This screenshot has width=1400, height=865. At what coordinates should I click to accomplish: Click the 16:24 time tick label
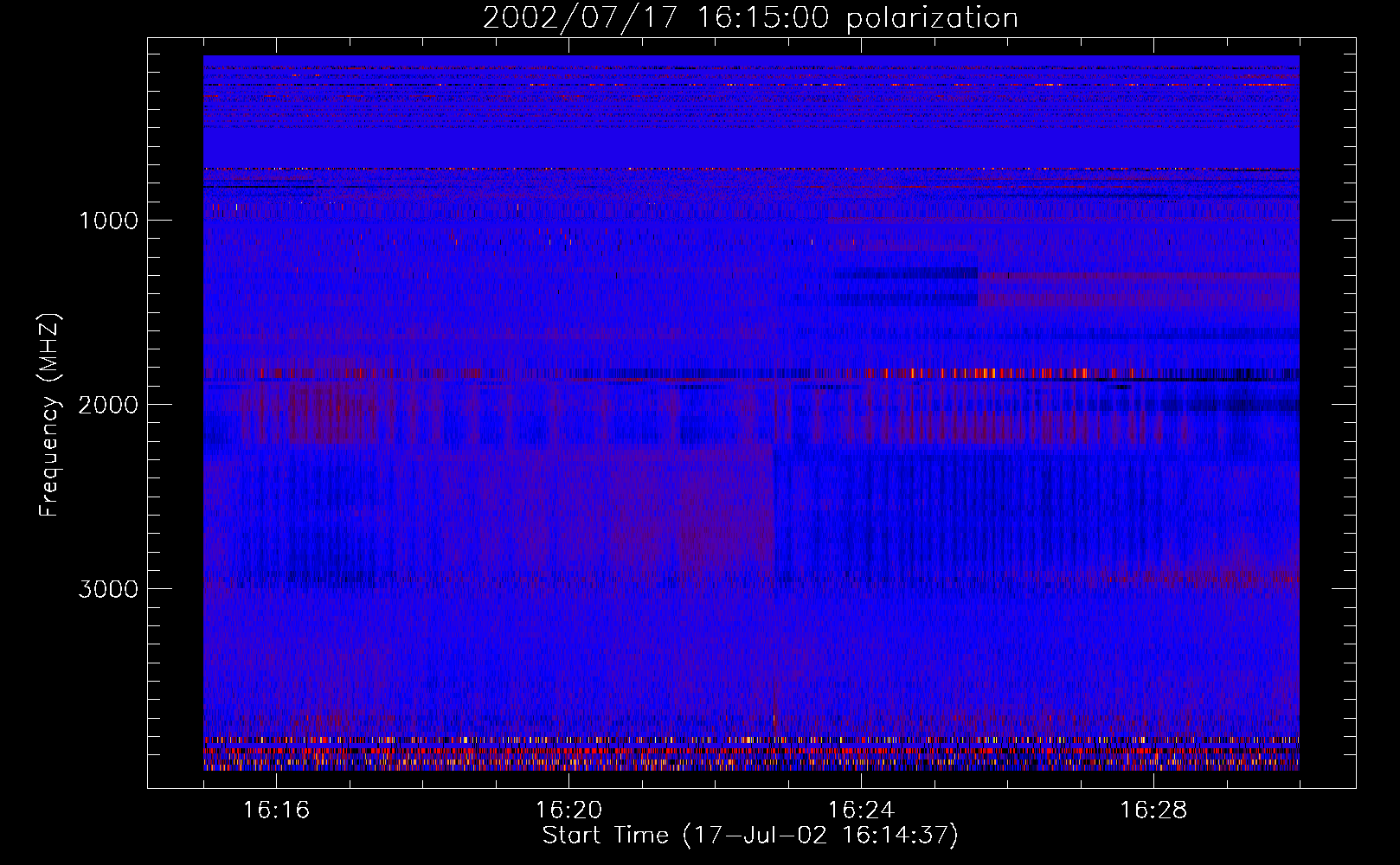pos(861,811)
